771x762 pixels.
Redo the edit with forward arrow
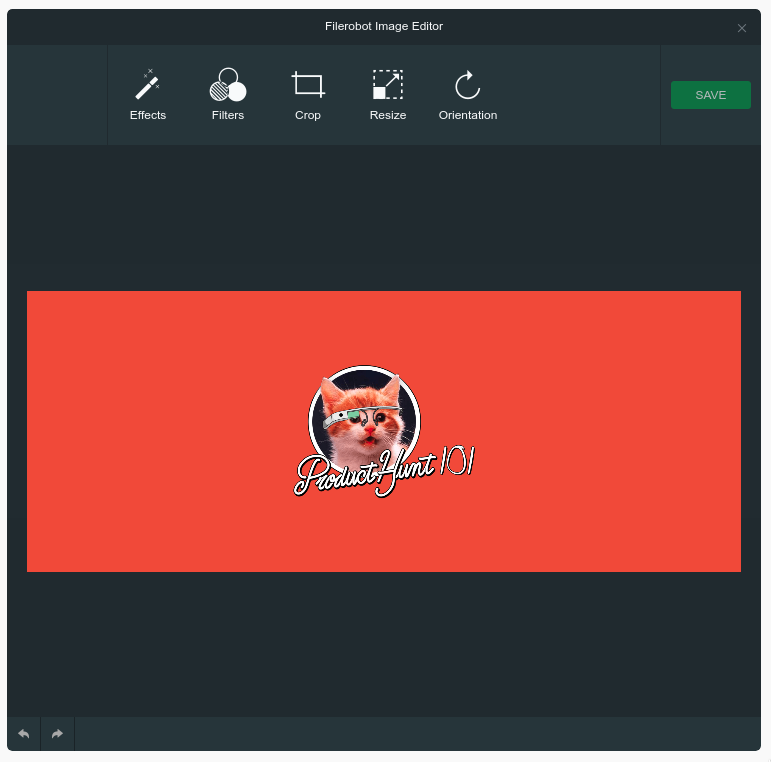58,733
